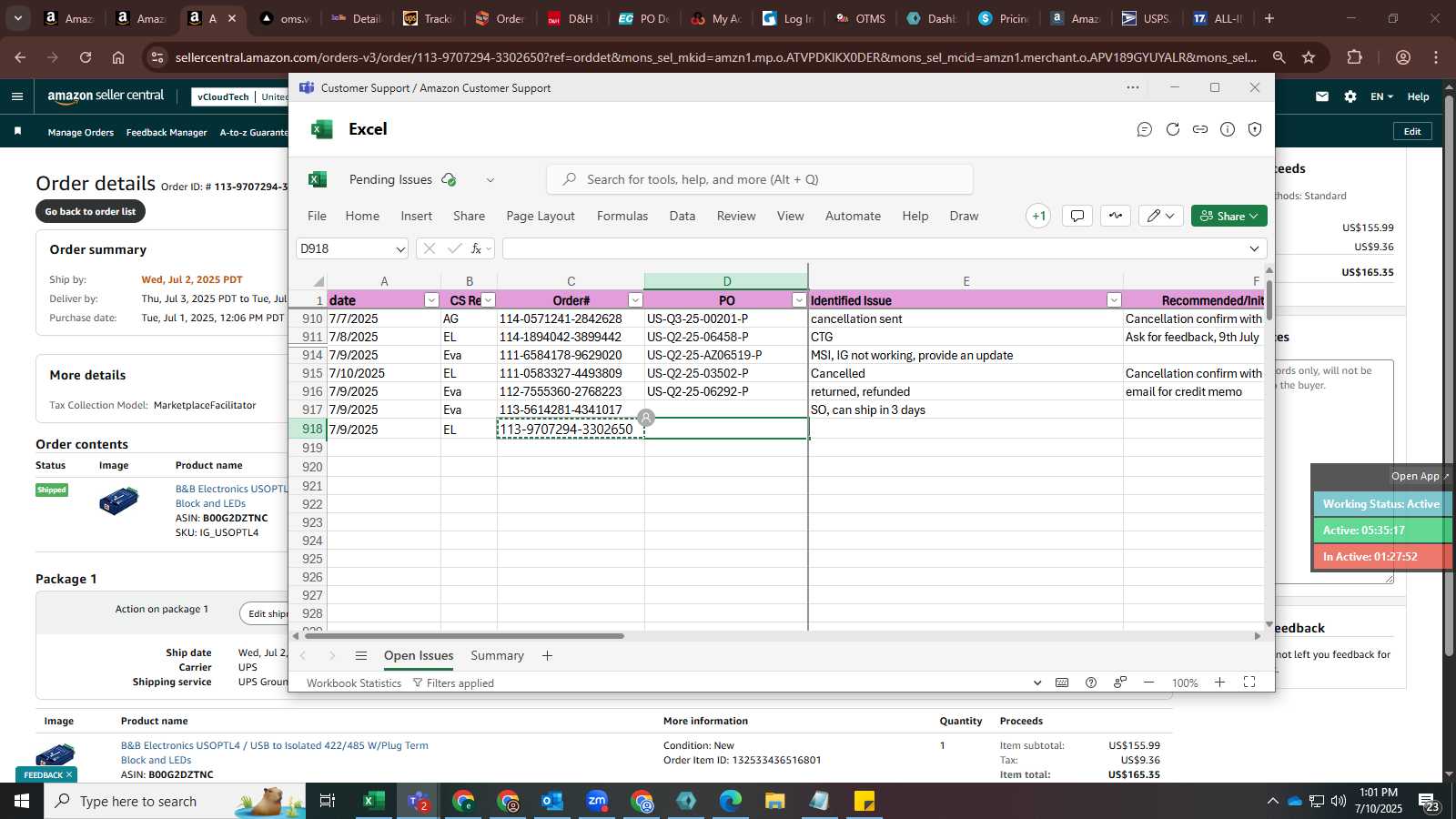
Task: Switch to the Summary sheet tab
Action: tap(497, 655)
